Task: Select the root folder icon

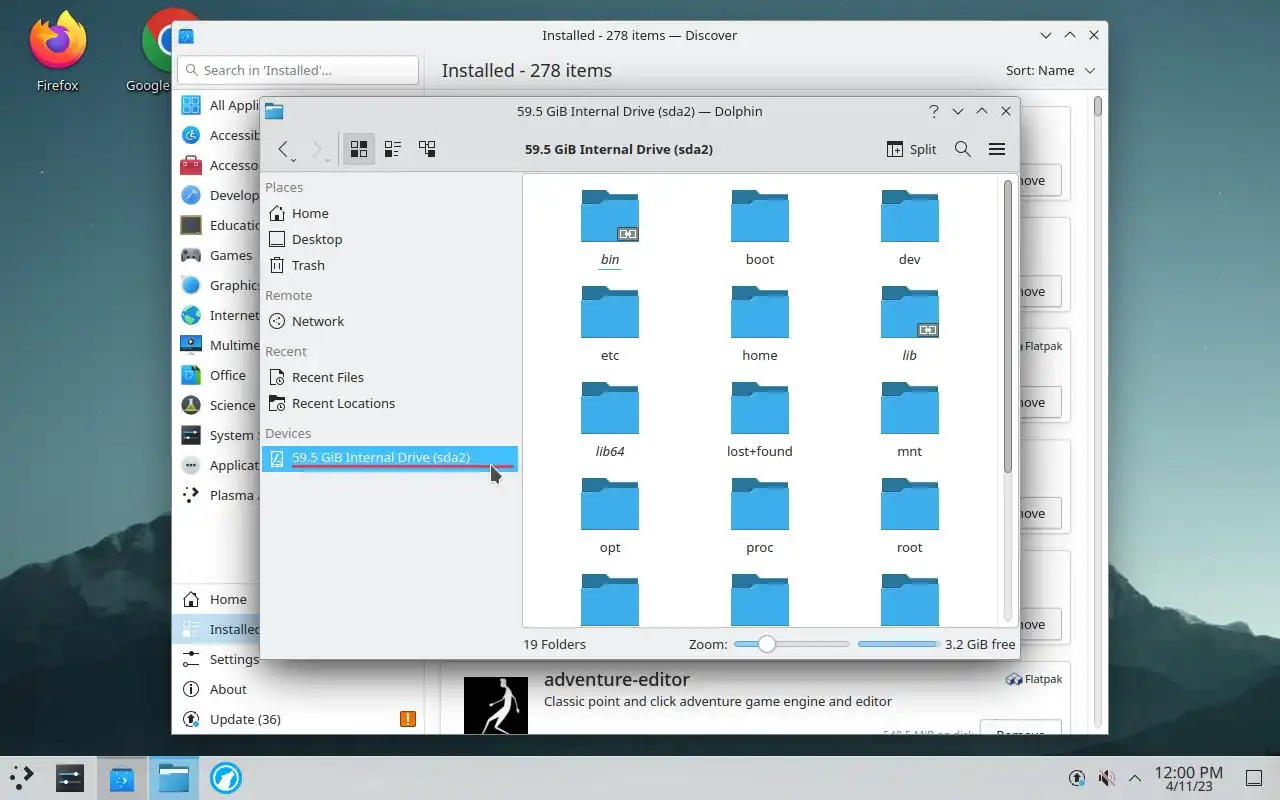Action: pyautogui.click(x=910, y=504)
